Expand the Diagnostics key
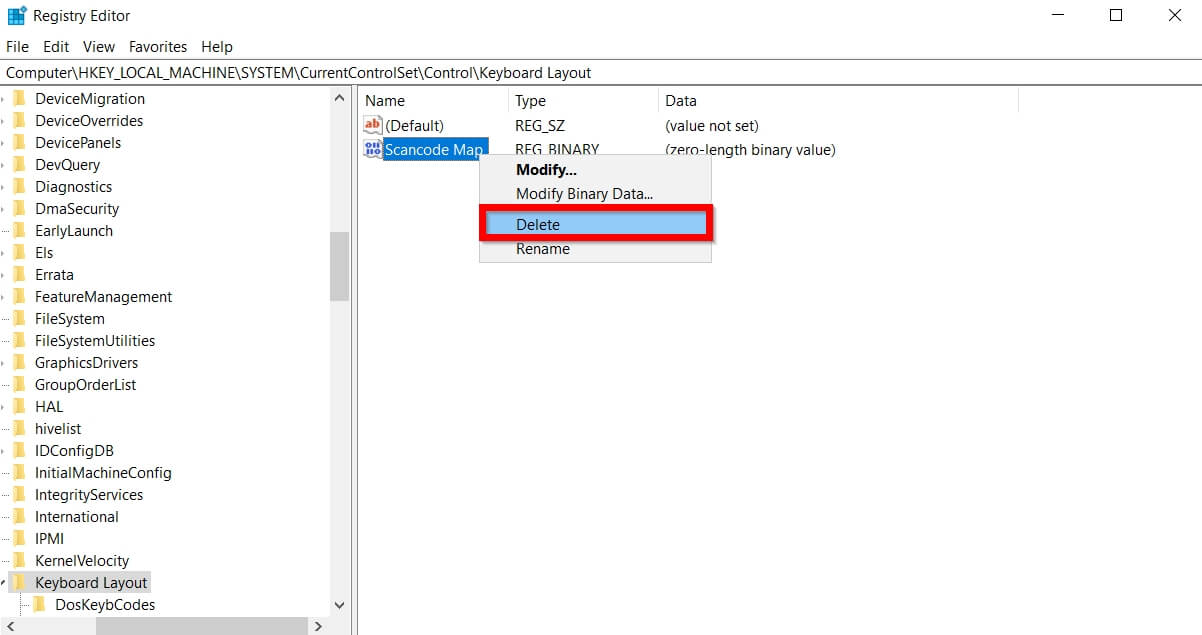This screenshot has height=635, width=1202. [x=5, y=186]
